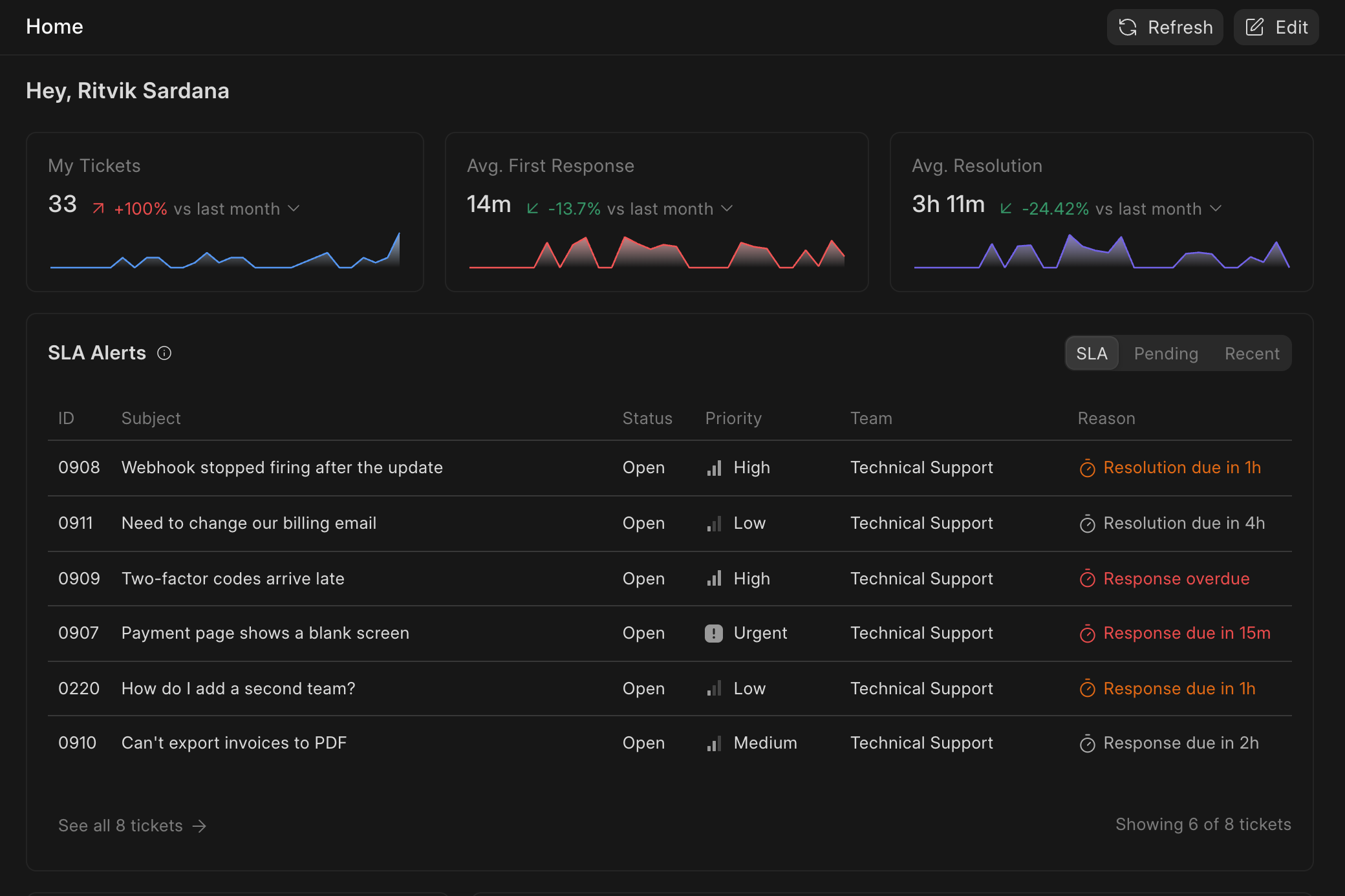Viewport: 1345px width, 896px height.
Task: Click the Avg. Resolution downward trend arrow
Action: pos(1006,208)
